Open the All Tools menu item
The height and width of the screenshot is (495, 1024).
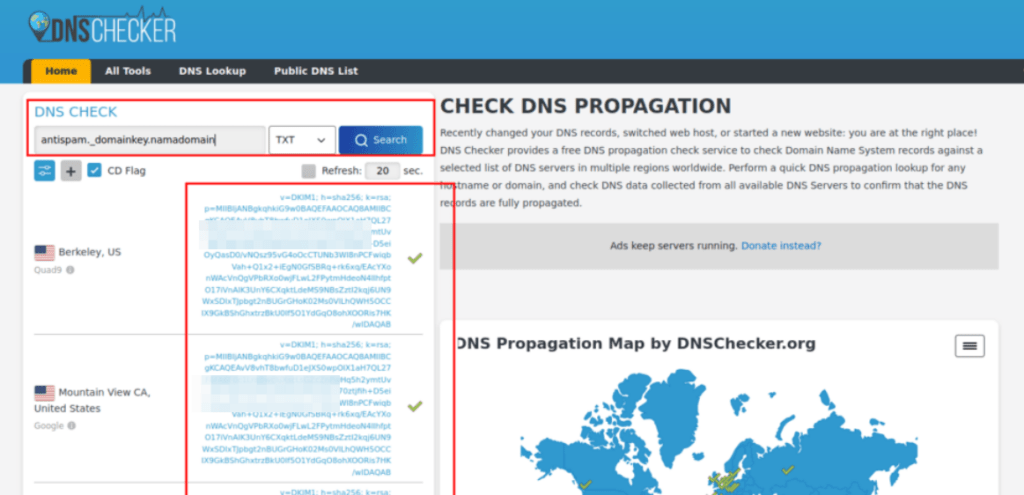[x=128, y=71]
